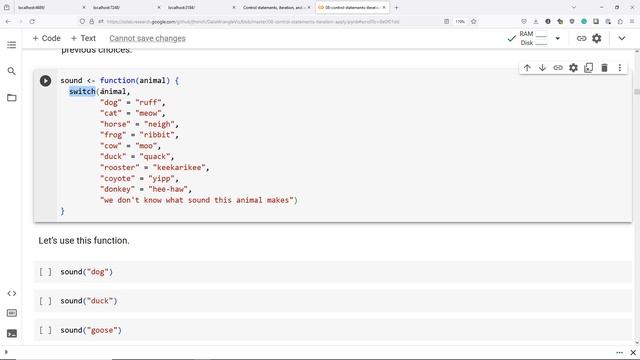Delete the cell with trash icon

click(604, 68)
